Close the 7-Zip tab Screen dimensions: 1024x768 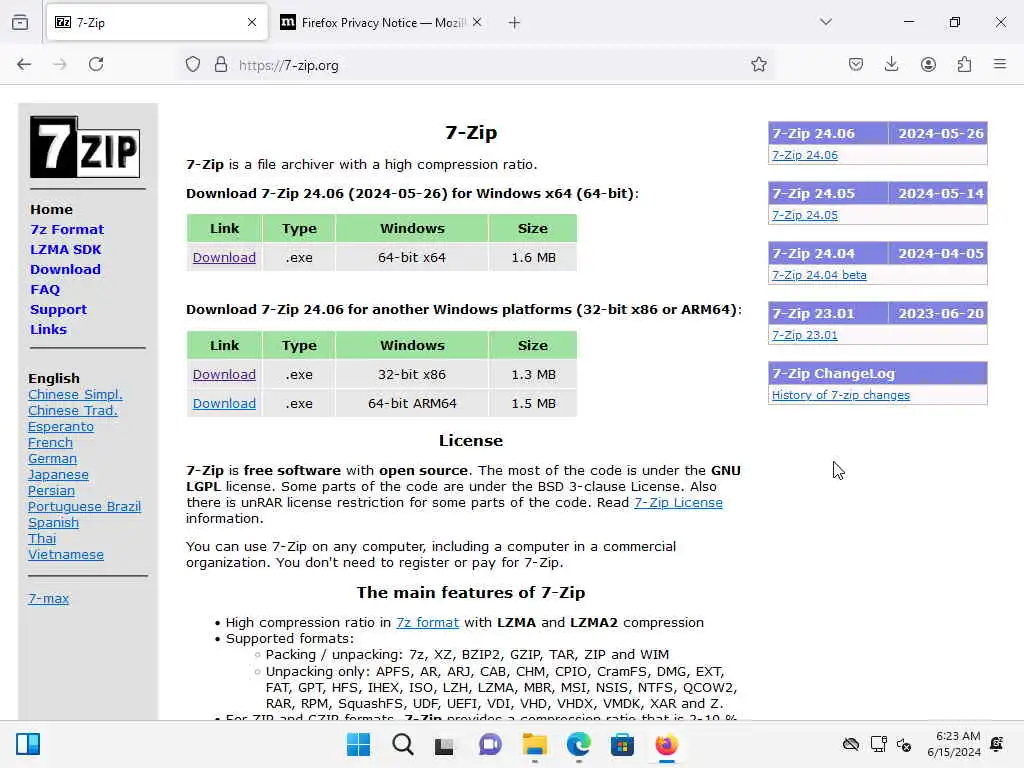click(252, 23)
